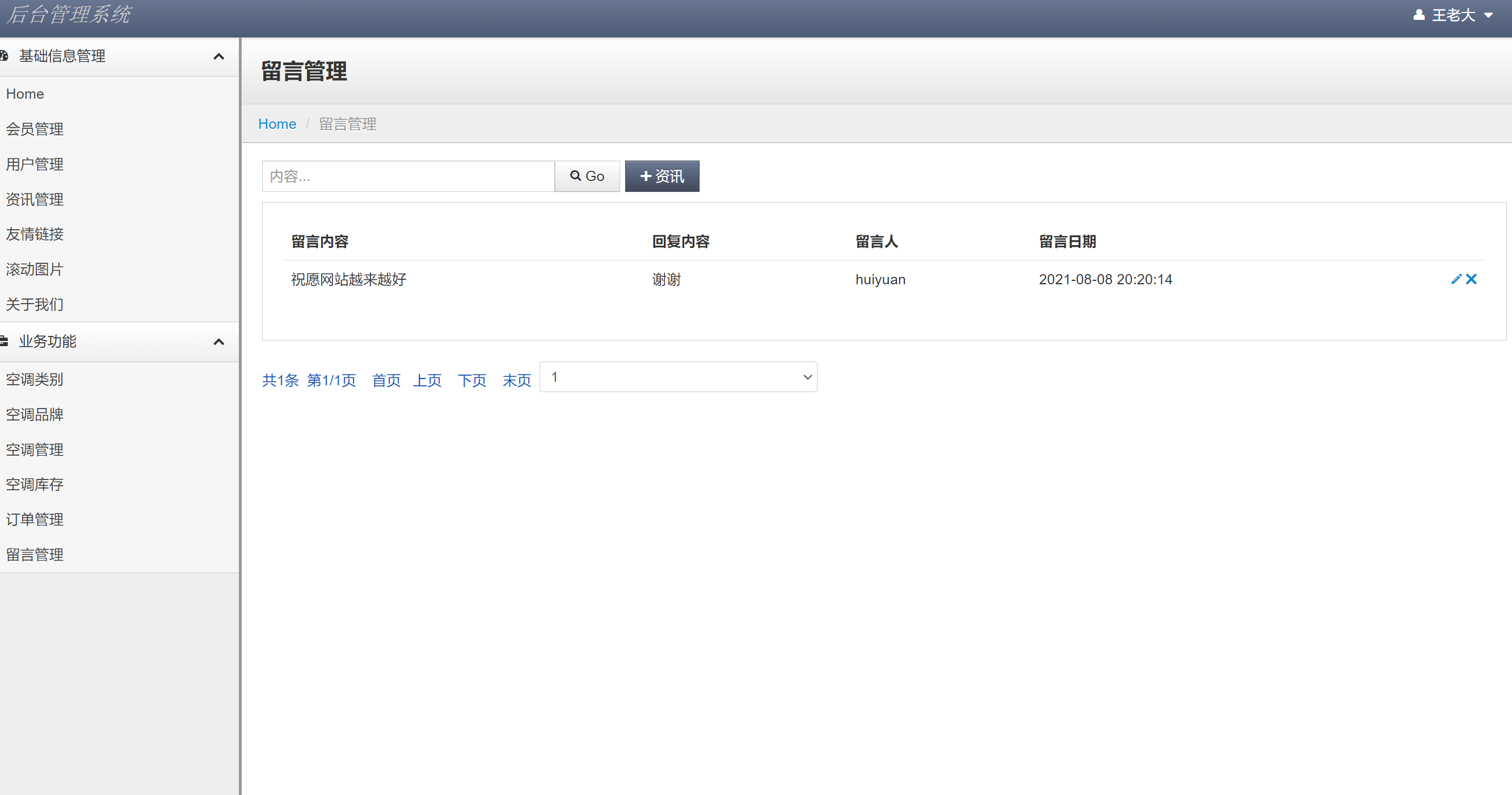This screenshot has width=1512, height=795.
Task: Click the plus icon on the 资讯 button
Action: click(x=646, y=175)
